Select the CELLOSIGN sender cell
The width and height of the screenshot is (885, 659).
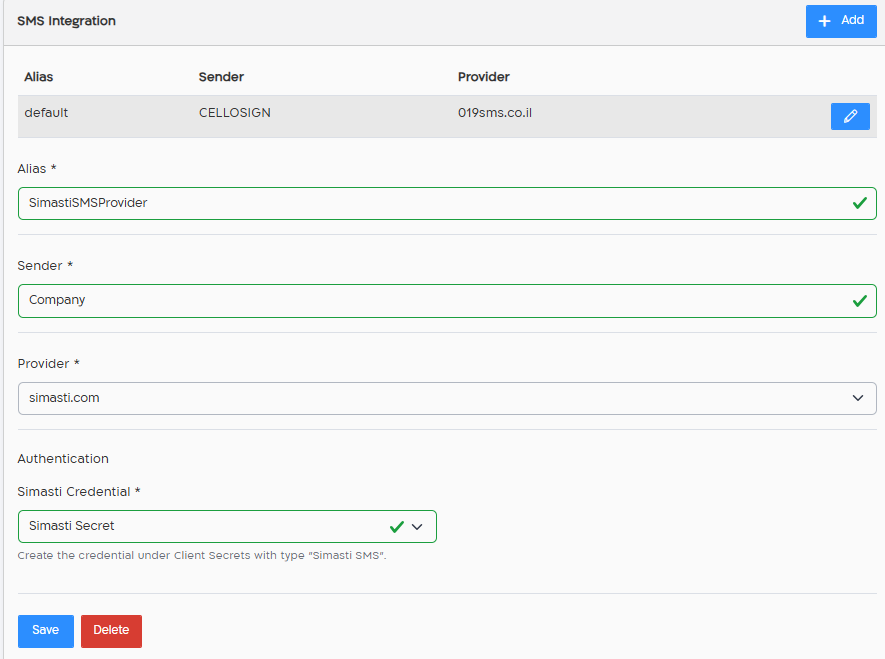pyautogui.click(x=235, y=113)
